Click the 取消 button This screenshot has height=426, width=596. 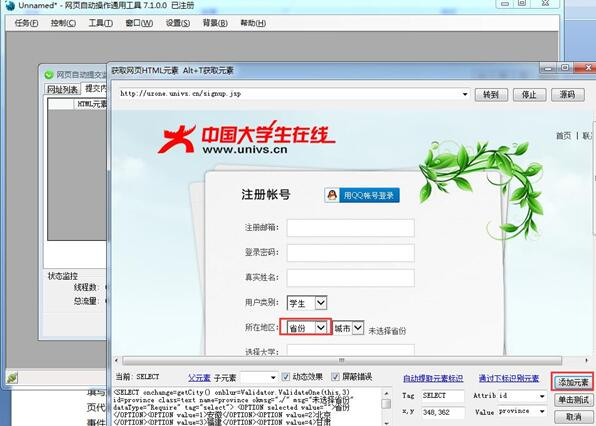pyautogui.click(x=573, y=417)
